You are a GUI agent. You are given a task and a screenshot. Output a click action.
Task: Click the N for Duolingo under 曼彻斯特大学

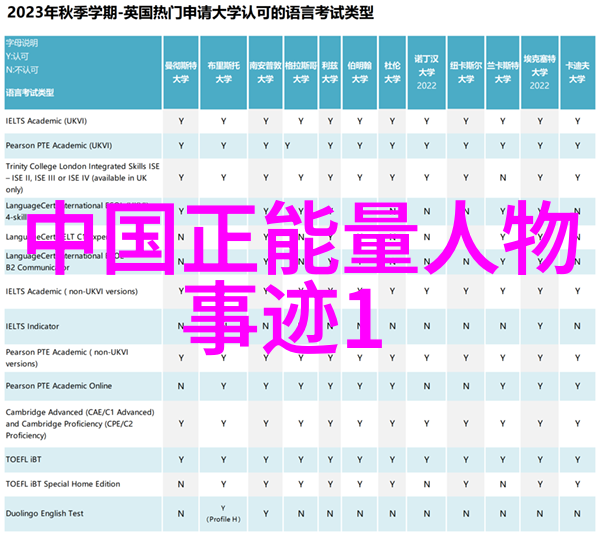click(181, 513)
